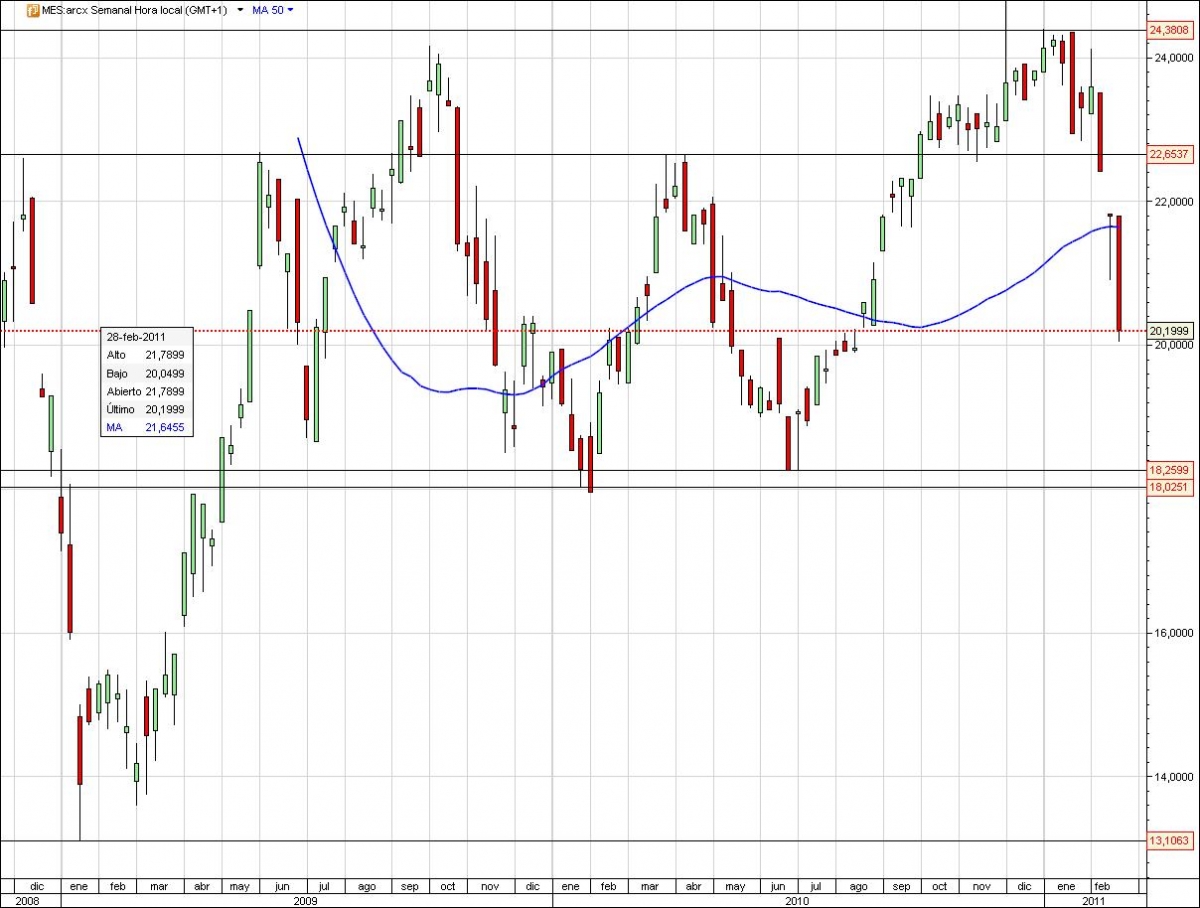Open the MA 50 indicator dropdown
Viewport: 1200px width, 908px height.
coord(289,9)
